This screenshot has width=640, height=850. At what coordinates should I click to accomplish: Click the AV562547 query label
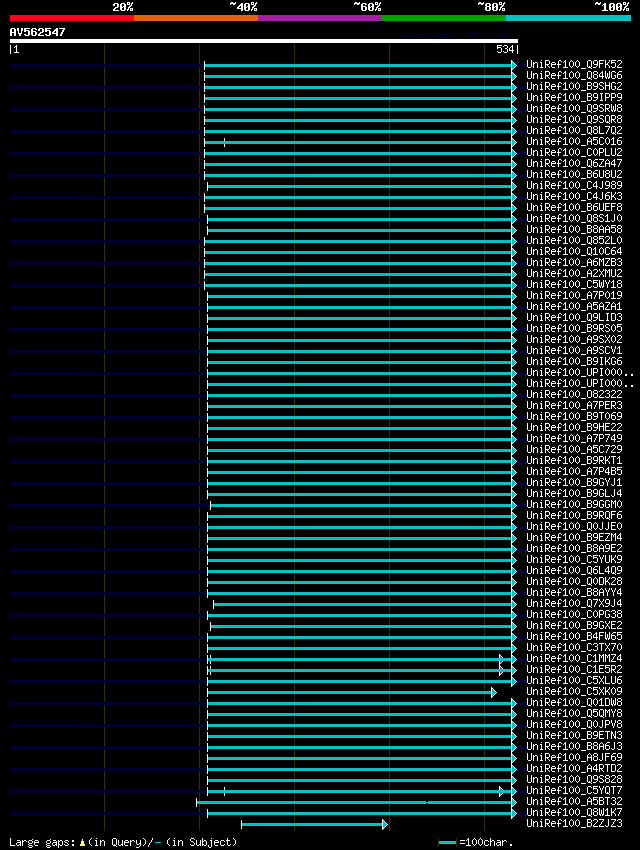click(x=37, y=32)
